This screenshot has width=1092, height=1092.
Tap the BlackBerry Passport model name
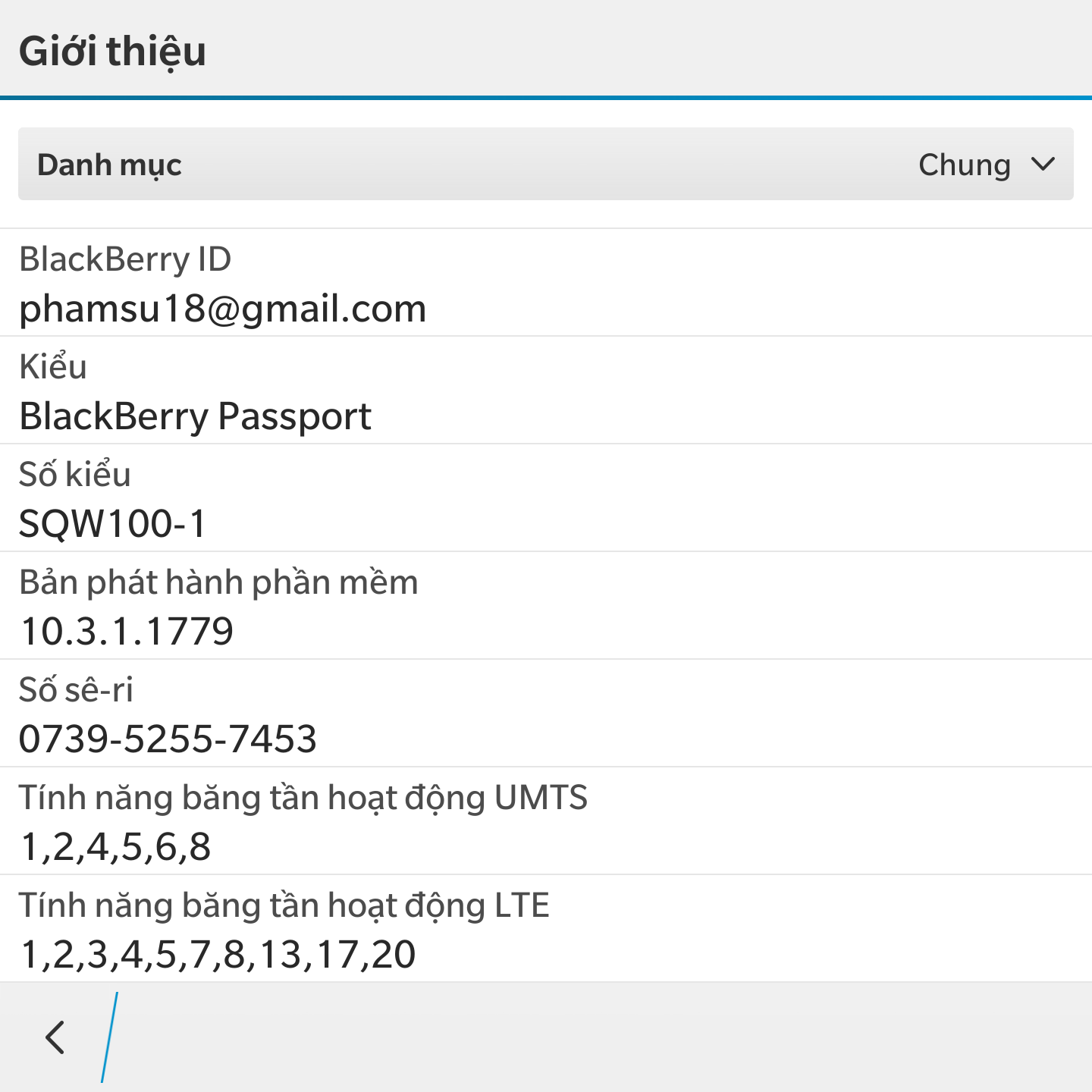pyautogui.click(x=195, y=416)
